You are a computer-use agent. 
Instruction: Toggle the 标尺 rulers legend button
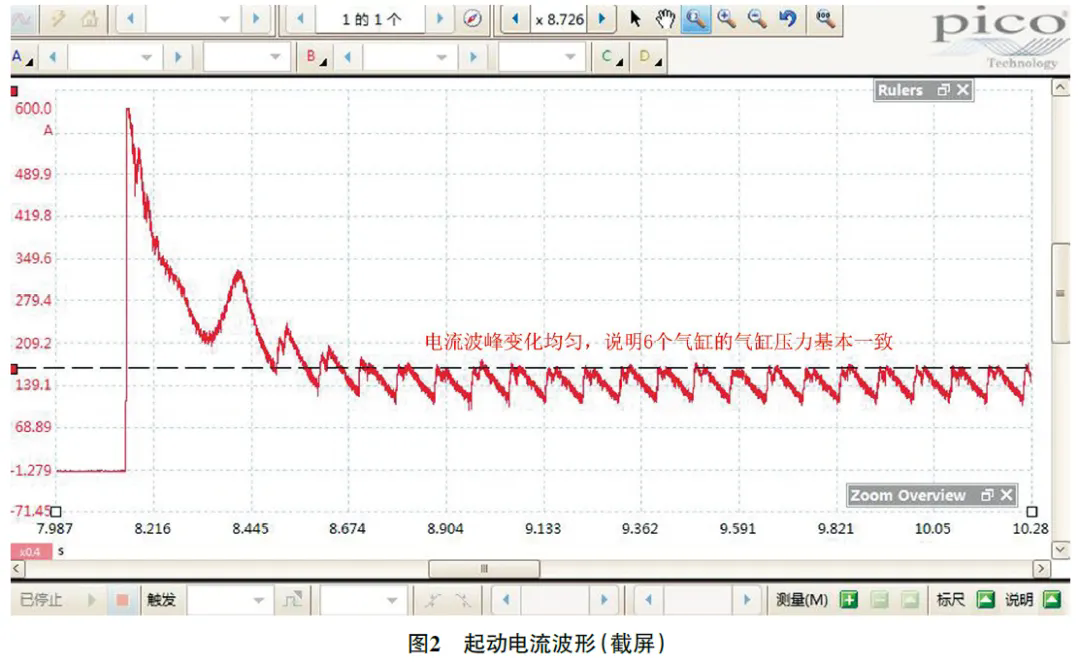click(986, 600)
